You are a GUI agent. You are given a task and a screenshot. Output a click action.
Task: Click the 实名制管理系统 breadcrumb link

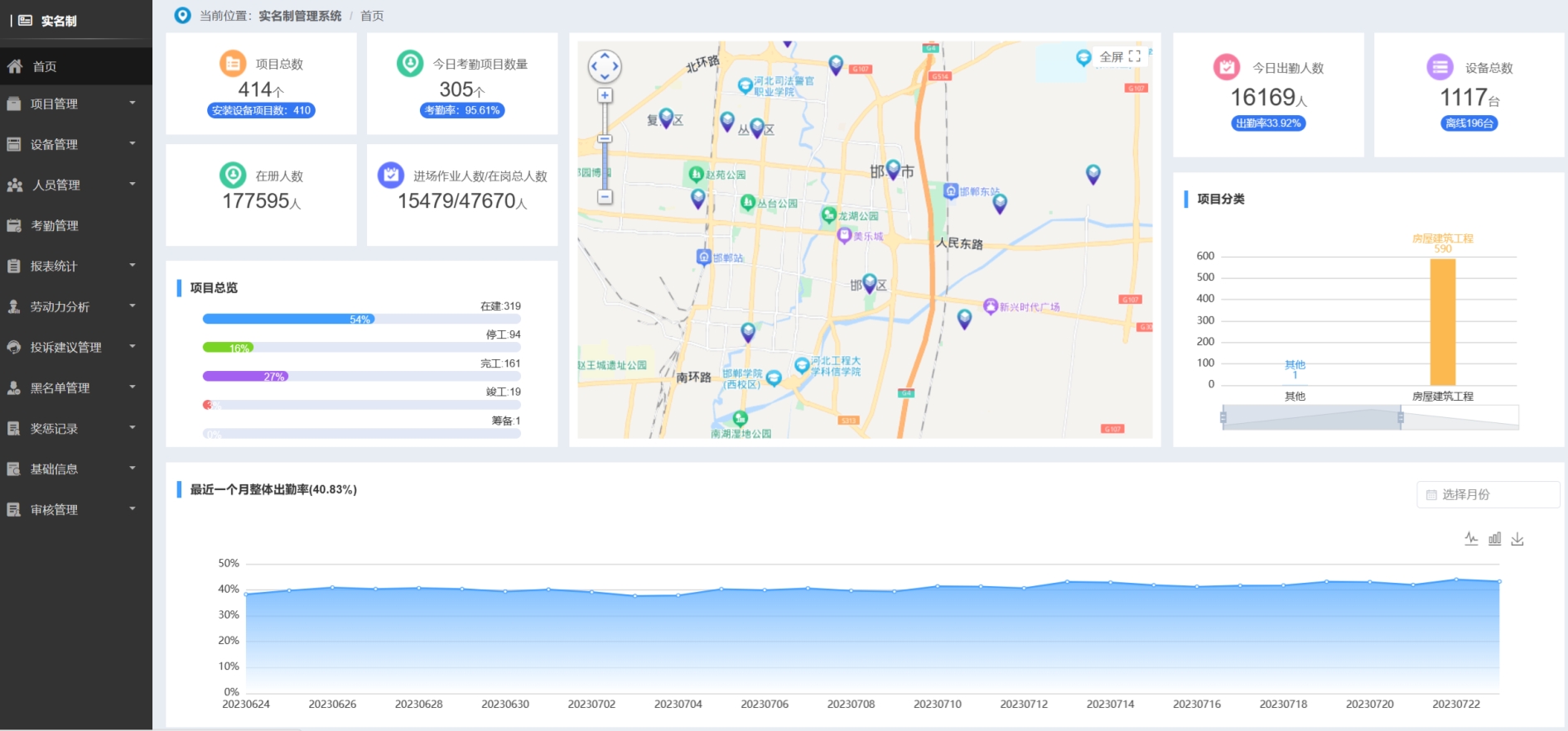300,16
